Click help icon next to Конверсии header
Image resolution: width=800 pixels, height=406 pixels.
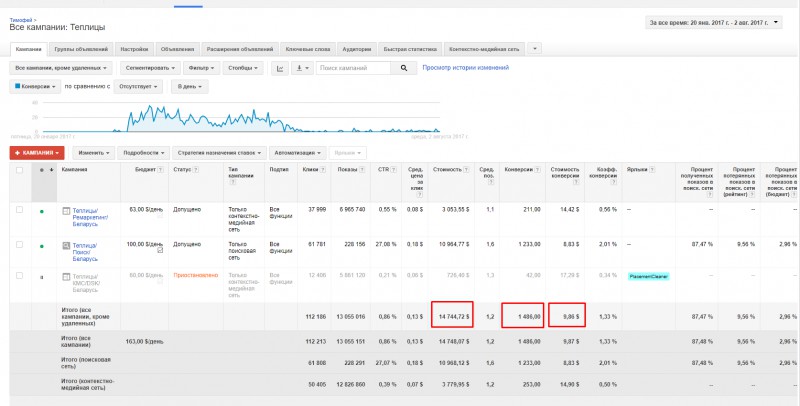point(538,170)
